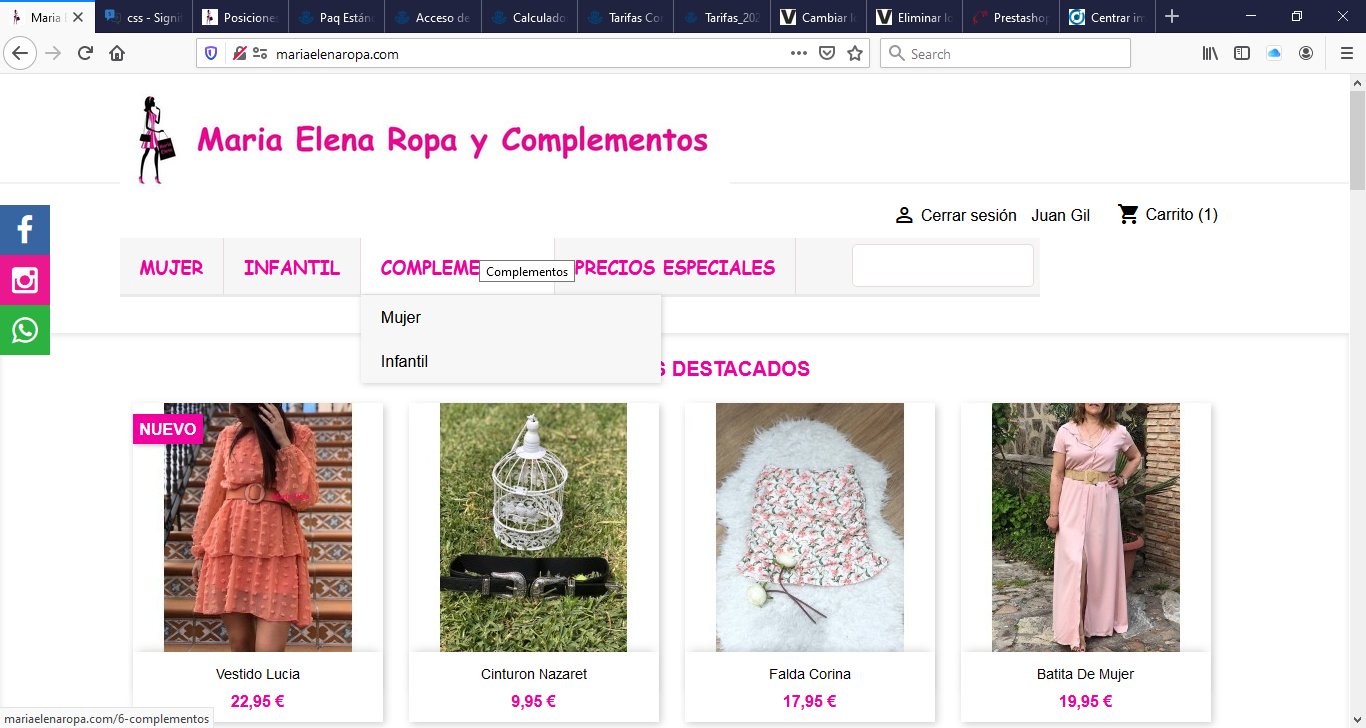
Task: Open the Firefox account icon
Action: 1306,54
